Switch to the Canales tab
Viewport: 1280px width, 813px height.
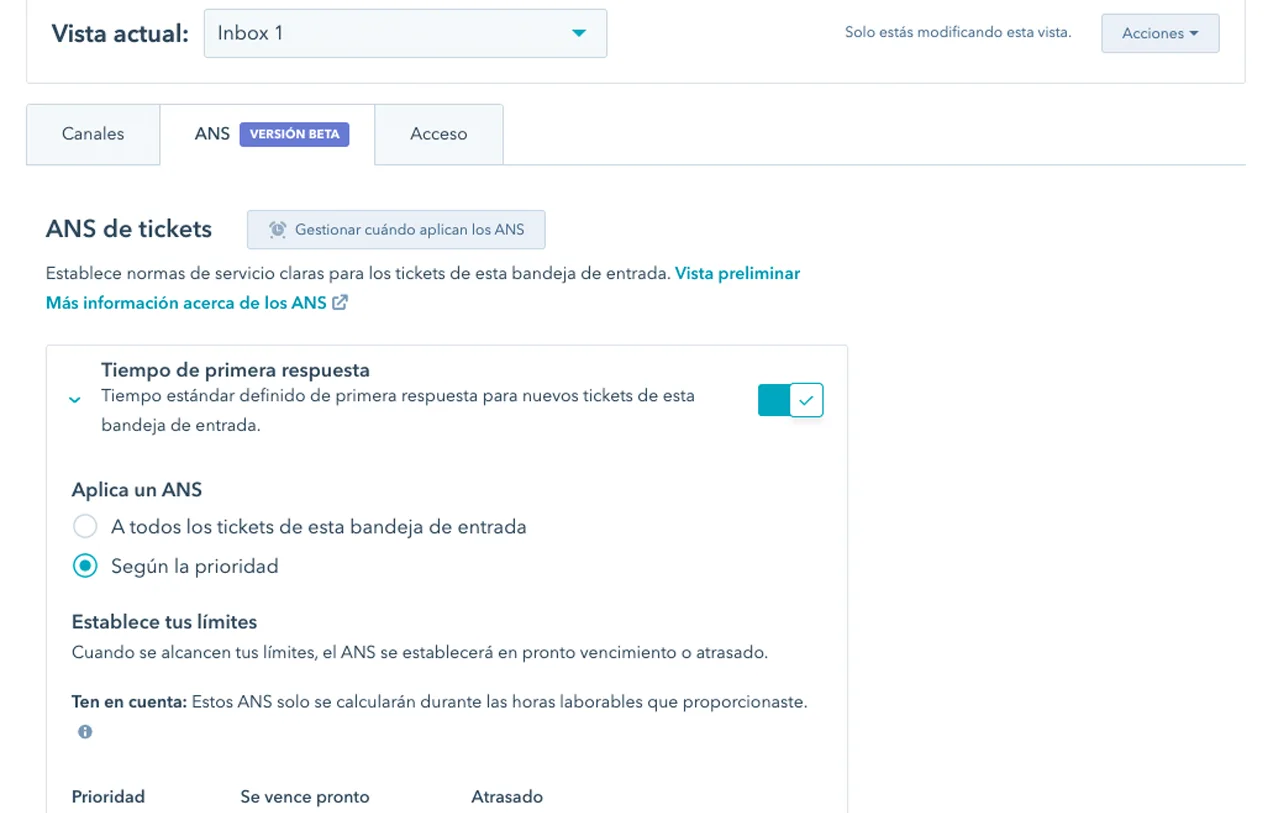pyautogui.click(x=93, y=134)
